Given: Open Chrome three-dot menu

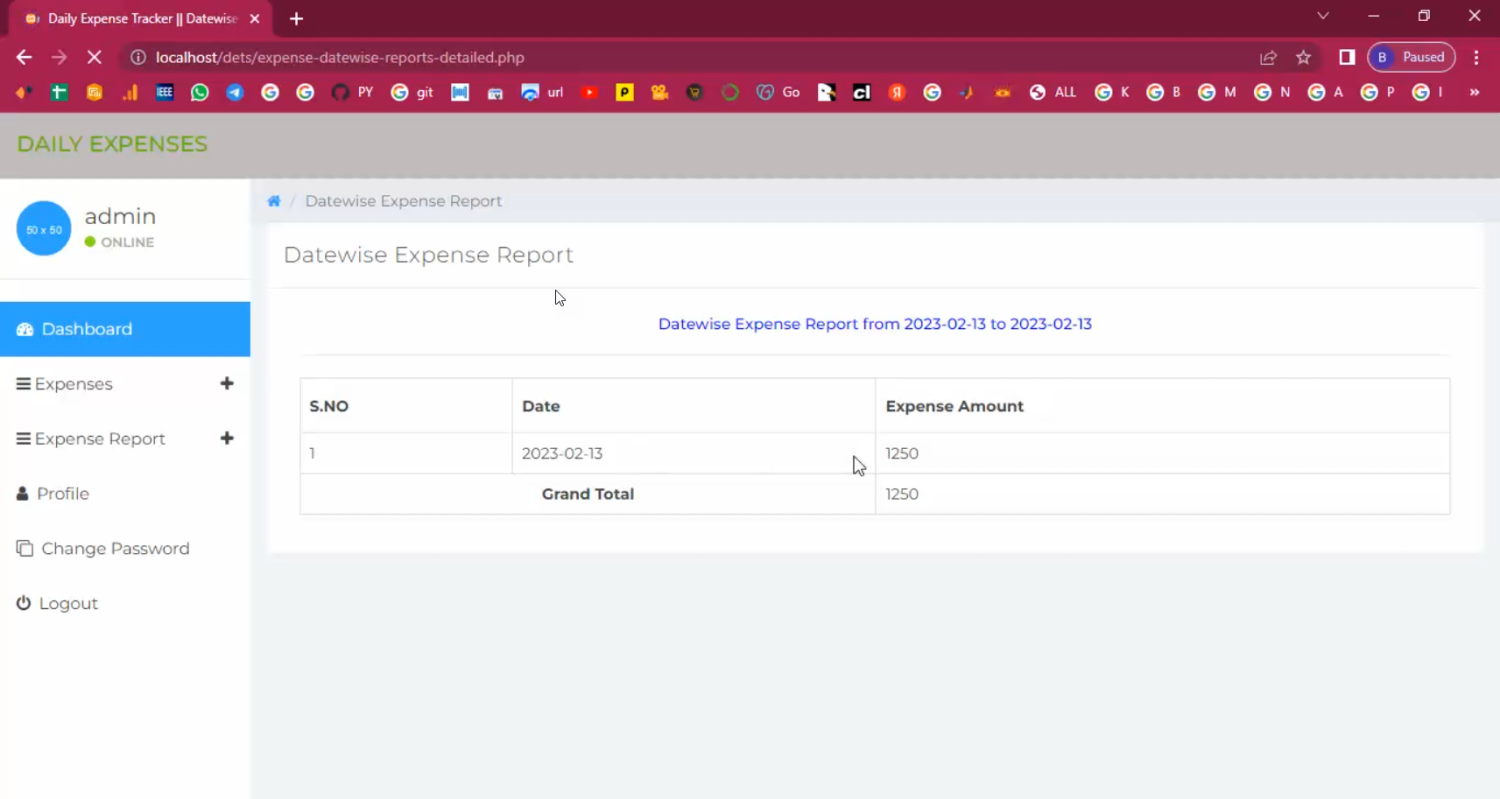Looking at the screenshot, I should (x=1476, y=58).
